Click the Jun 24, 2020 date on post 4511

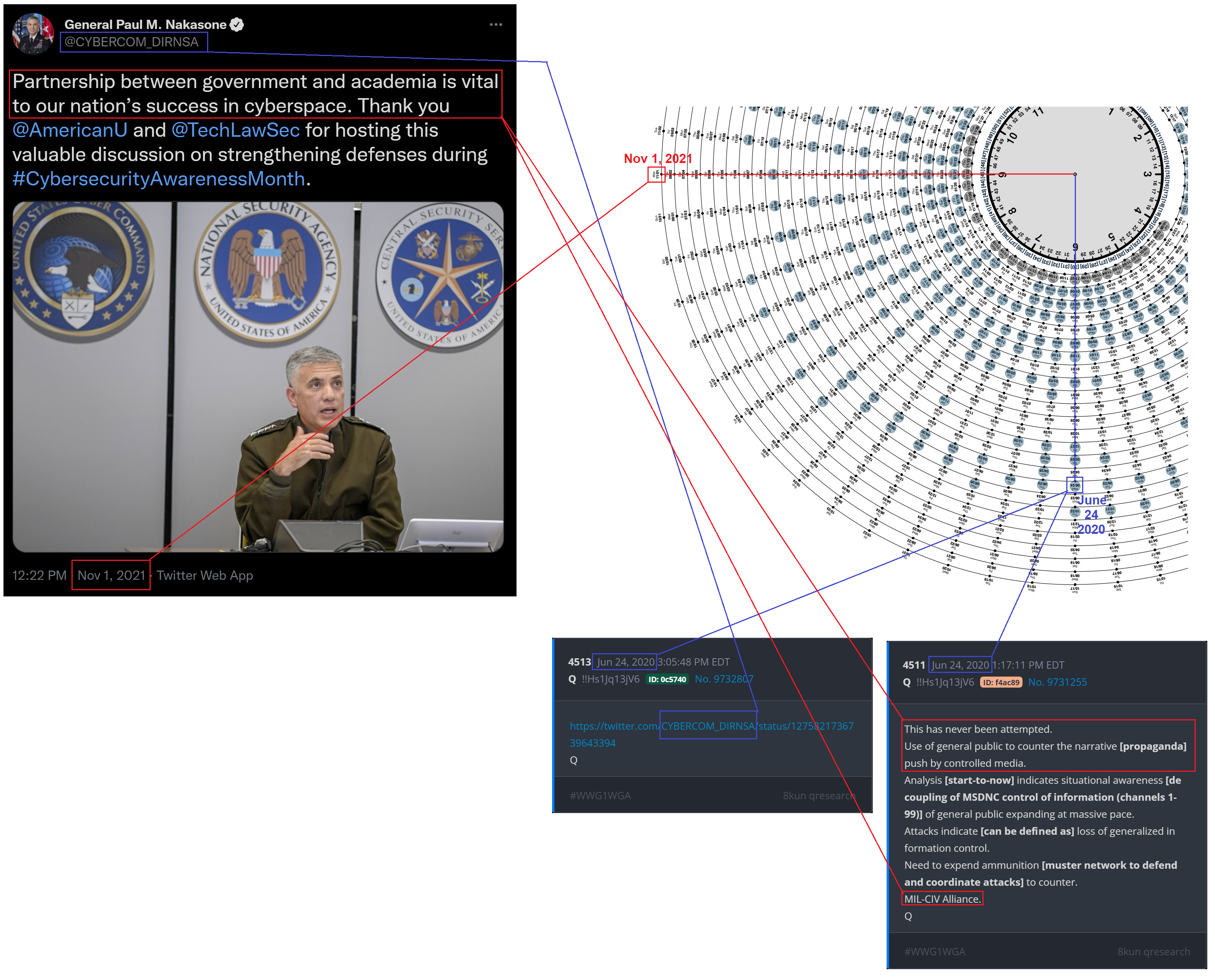960,665
